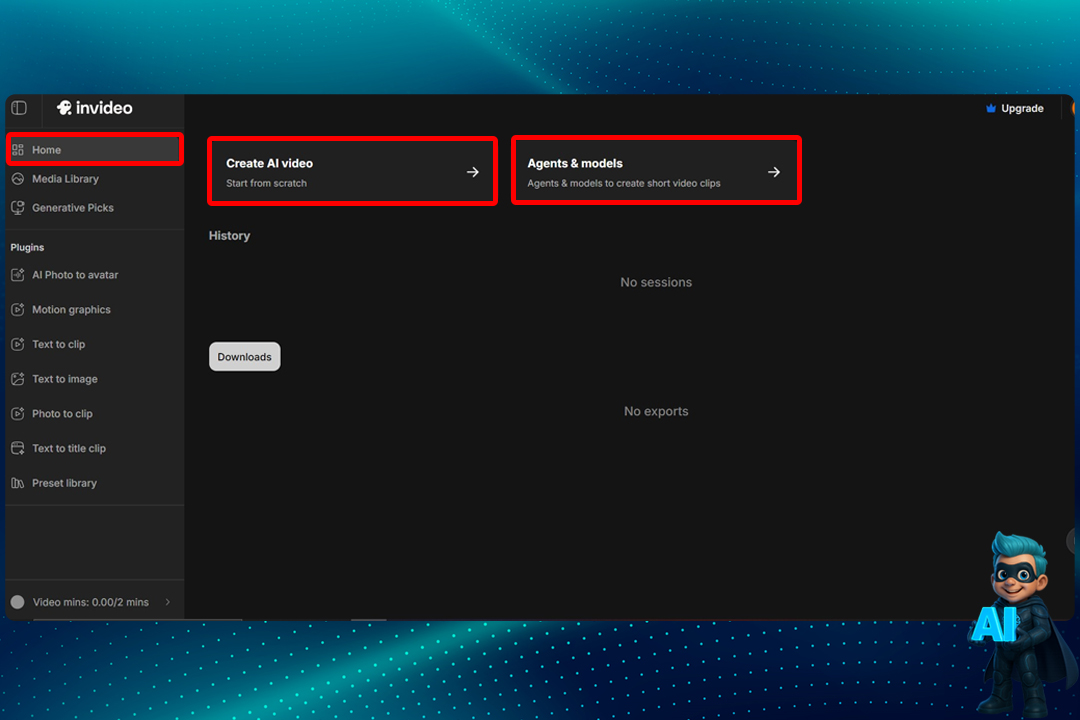Image resolution: width=1080 pixels, height=720 pixels.
Task: Expand the Video mins usage chevron
Action: click(x=168, y=602)
